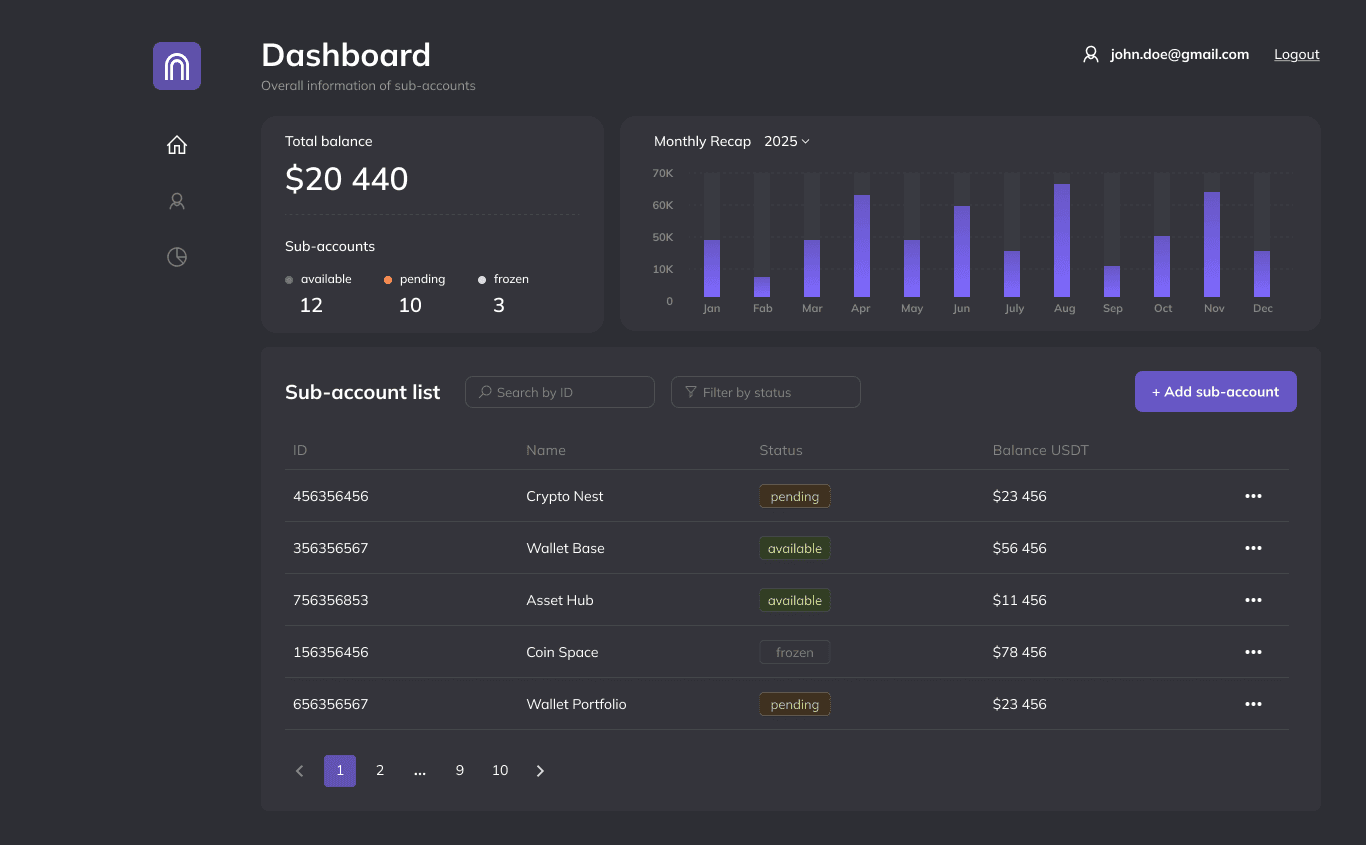Click john.doe@gmail.com account name

click(x=1180, y=54)
